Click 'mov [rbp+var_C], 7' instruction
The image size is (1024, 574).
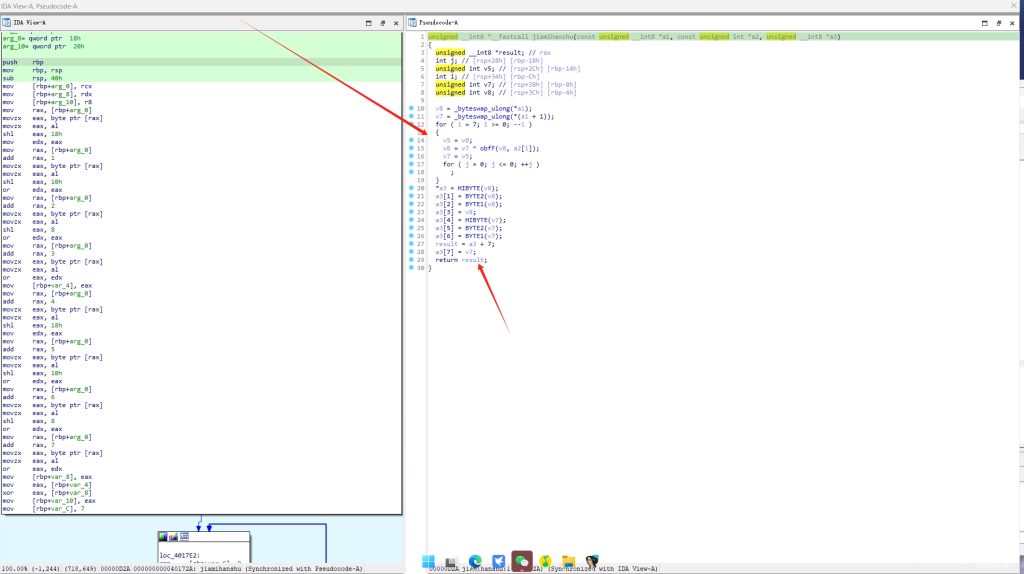[43, 509]
